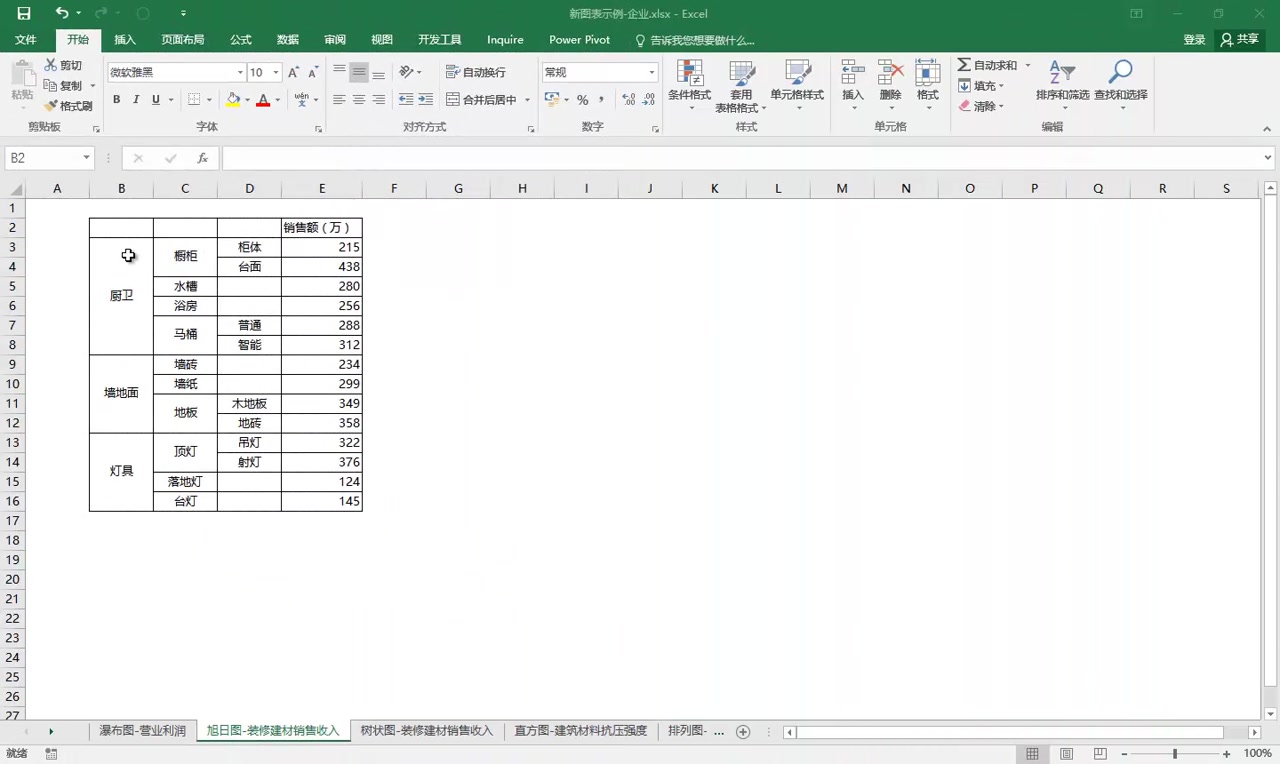
Task: Apply percent style number format
Action: point(582,100)
